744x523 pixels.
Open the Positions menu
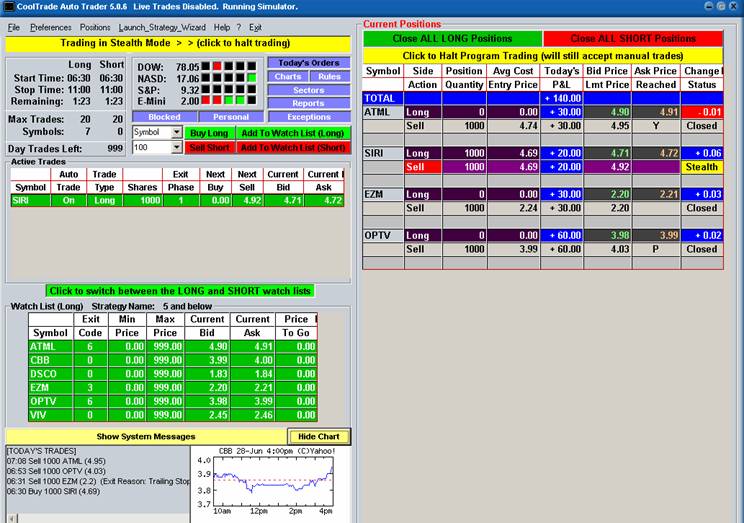tap(95, 28)
